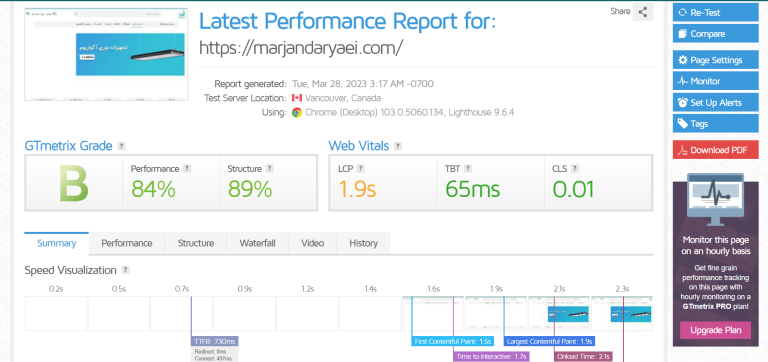Viewport: 768px width, 362px height.
Task: Click the TBT help icon
Action: coord(468,169)
